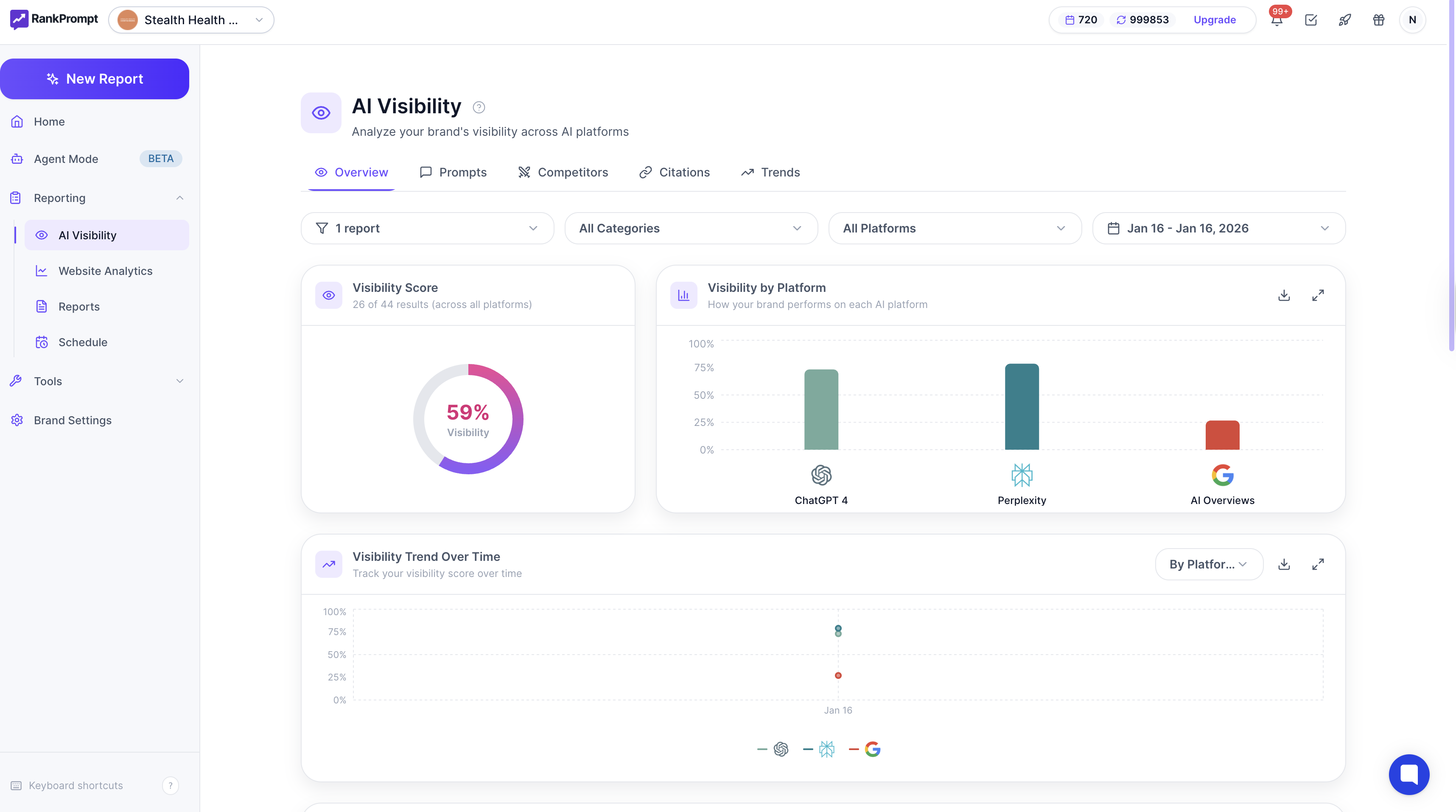
Task: Open the rocket launch icon in header
Action: point(1345,20)
